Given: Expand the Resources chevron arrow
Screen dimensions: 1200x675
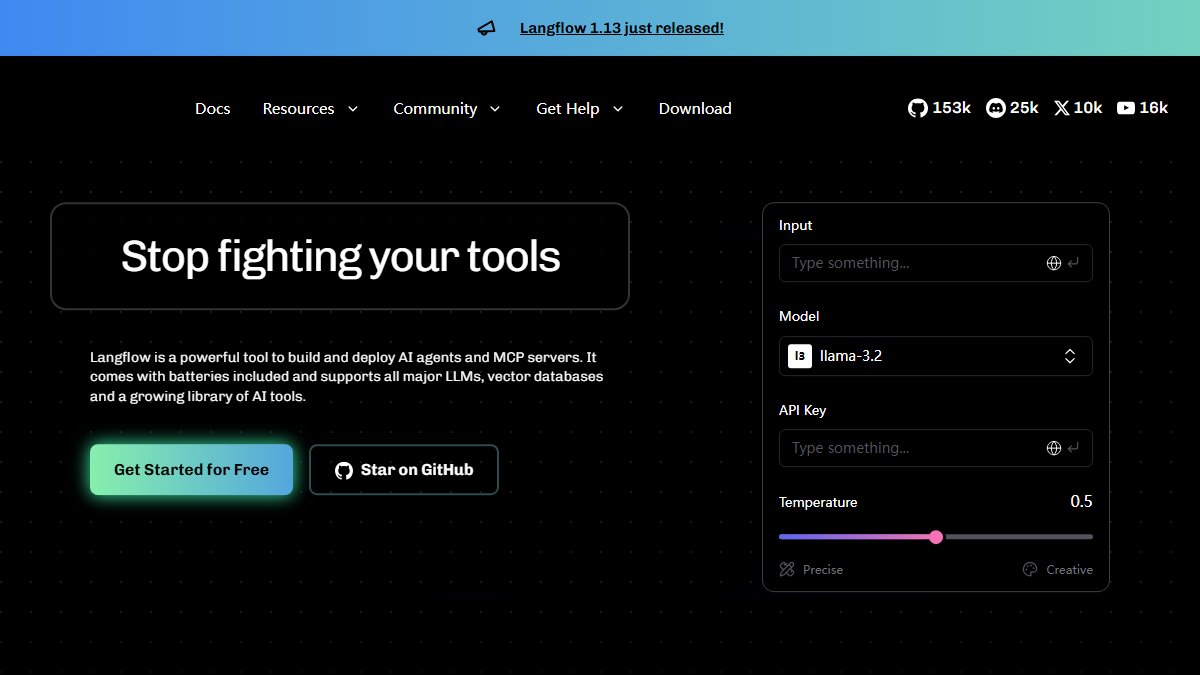Looking at the screenshot, I should [352, 108].
